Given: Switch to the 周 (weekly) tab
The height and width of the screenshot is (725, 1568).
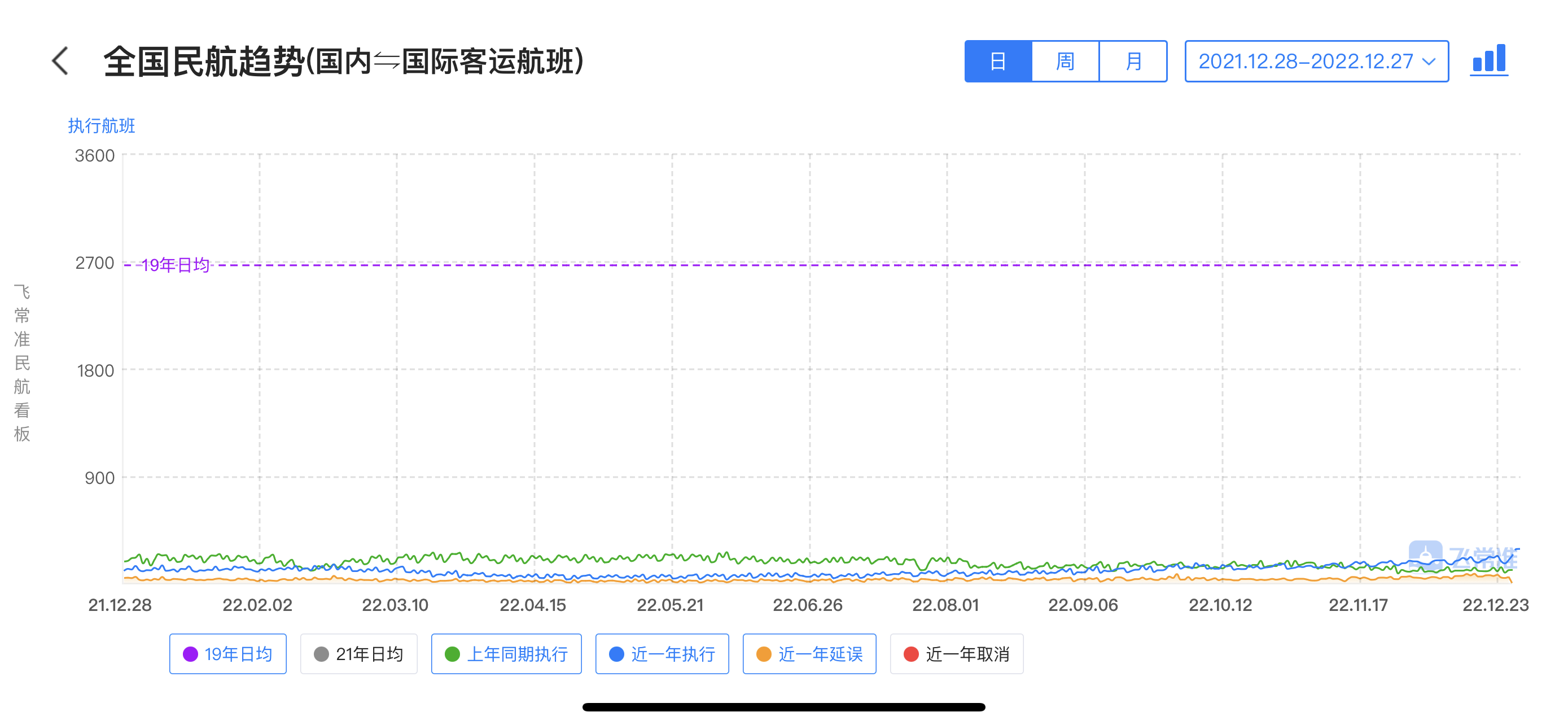Looking at the screenshot, I should (1065, 62).
